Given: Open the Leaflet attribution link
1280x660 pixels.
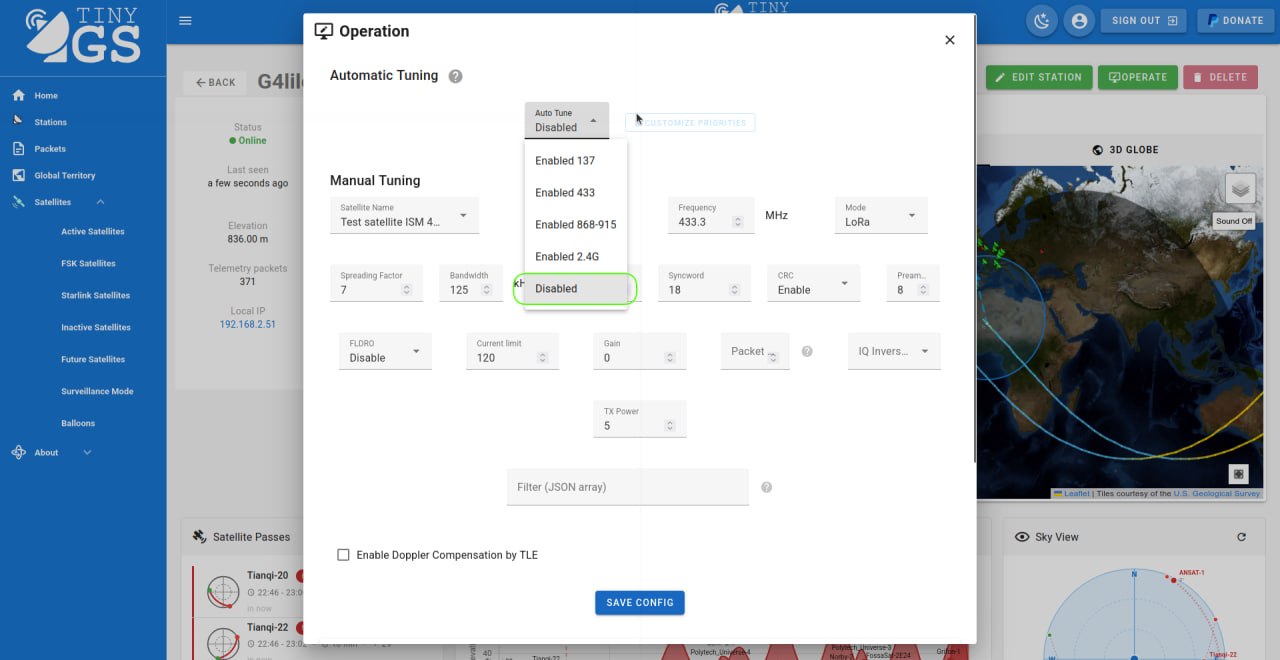Looking at the screenshot, I should point(1071,494).
